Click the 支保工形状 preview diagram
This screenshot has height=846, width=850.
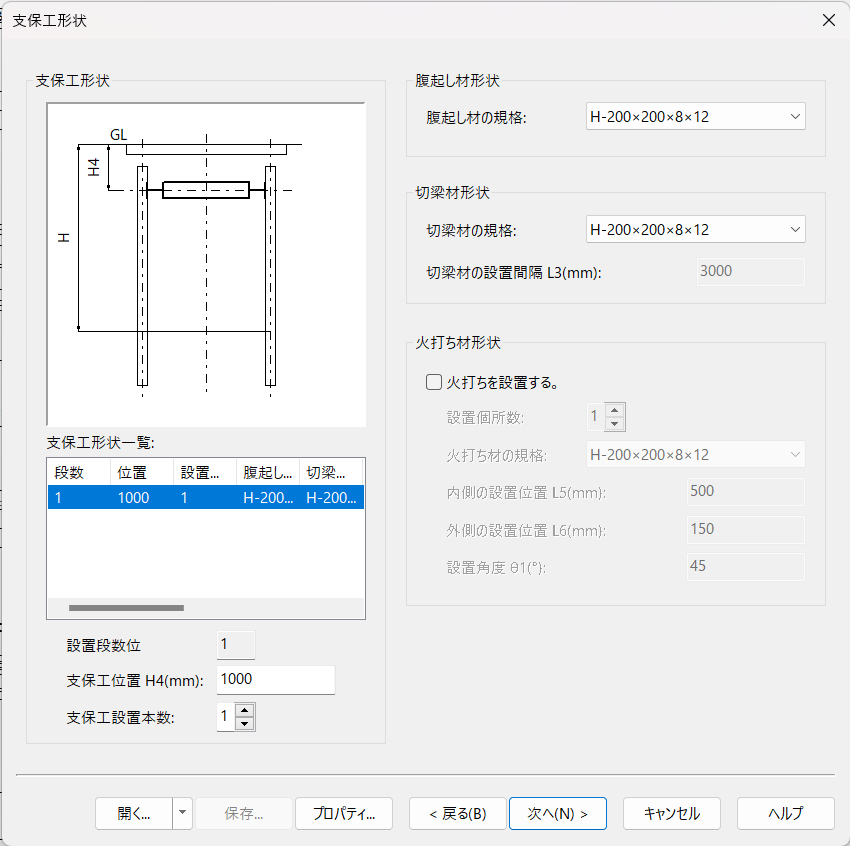click(206, 264)
